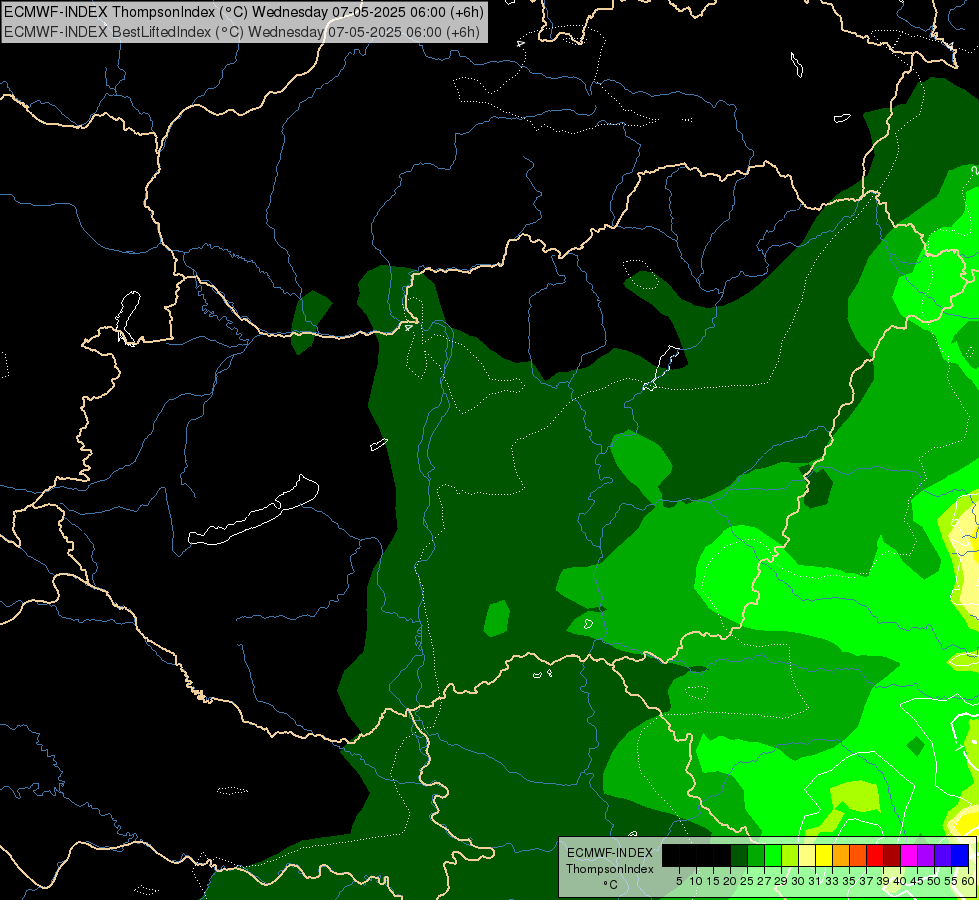979x900 pixels.
Task: Choose the red-orange 35–37 legend swatch
Action: [858, 855]
